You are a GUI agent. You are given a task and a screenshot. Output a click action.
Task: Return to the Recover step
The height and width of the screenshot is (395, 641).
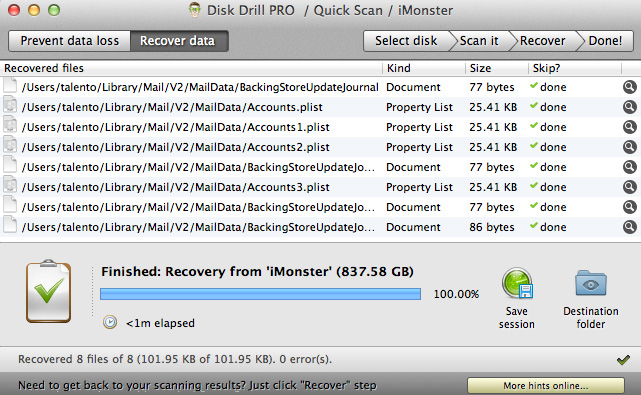(x=544, y=41)
